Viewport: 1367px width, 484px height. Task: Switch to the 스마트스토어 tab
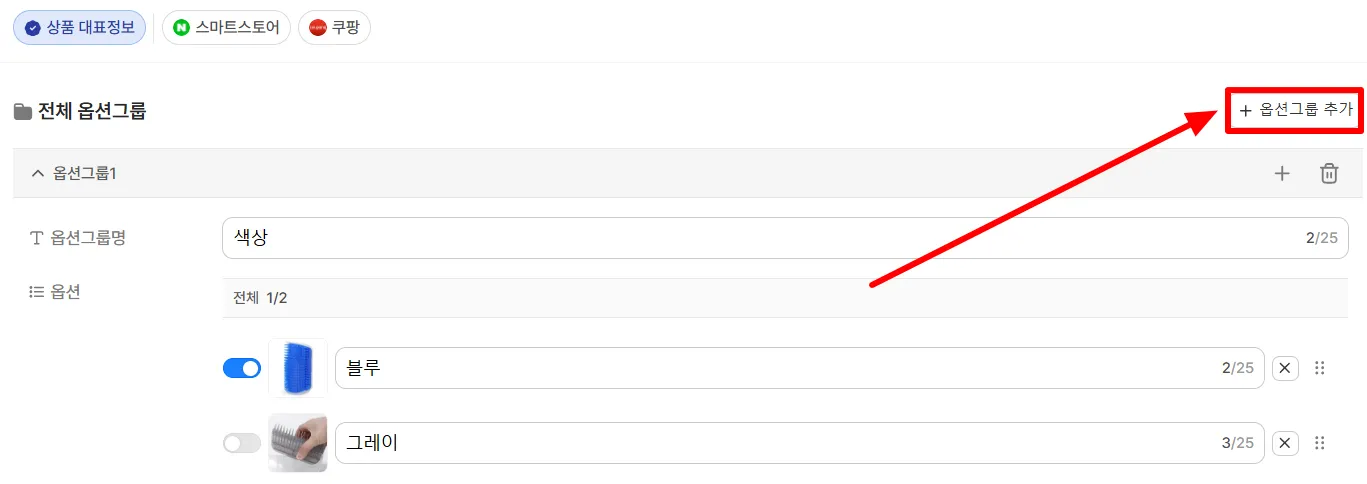coord(226,28)
